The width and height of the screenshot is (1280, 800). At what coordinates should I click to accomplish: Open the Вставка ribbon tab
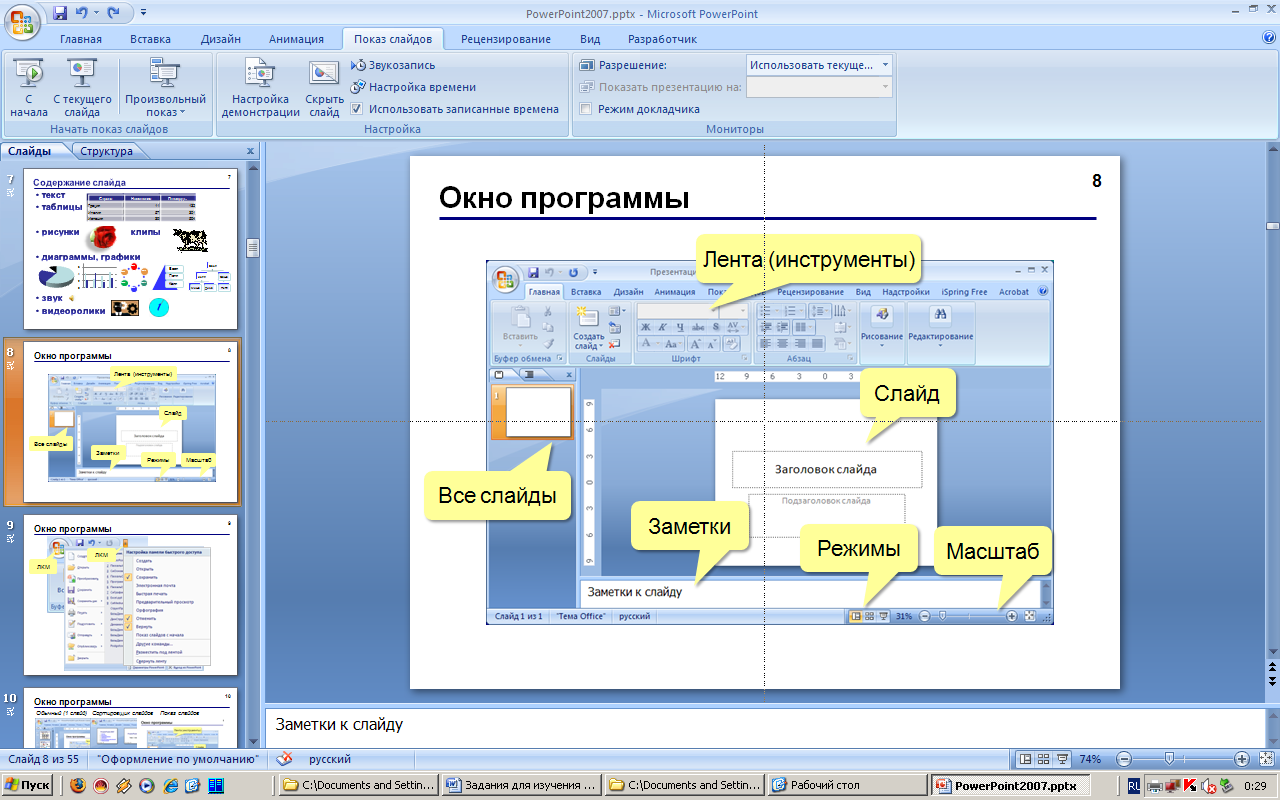150,39
